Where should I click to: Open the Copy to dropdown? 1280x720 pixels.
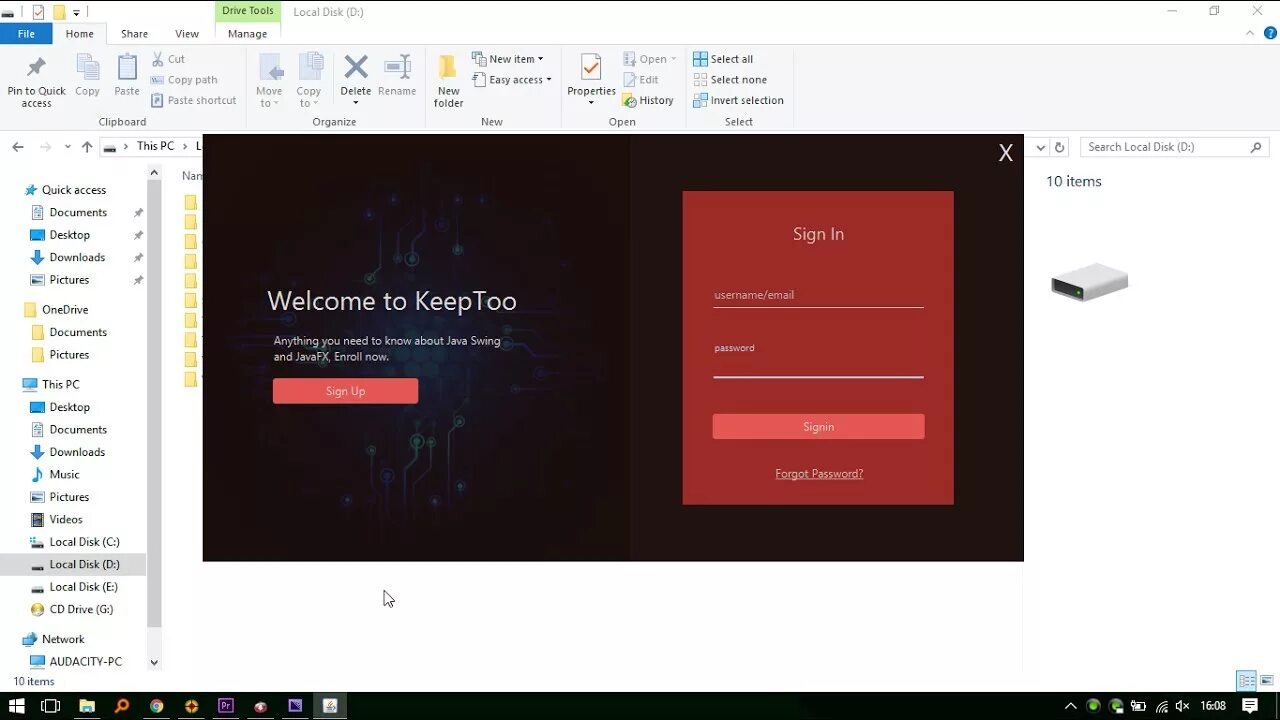click(x=309, y=80)
